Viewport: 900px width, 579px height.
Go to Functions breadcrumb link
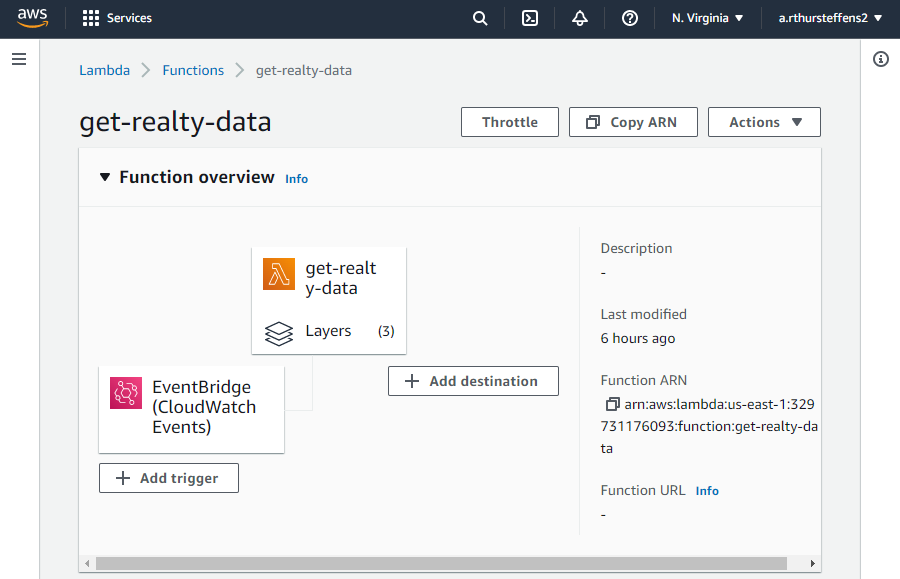193,71
